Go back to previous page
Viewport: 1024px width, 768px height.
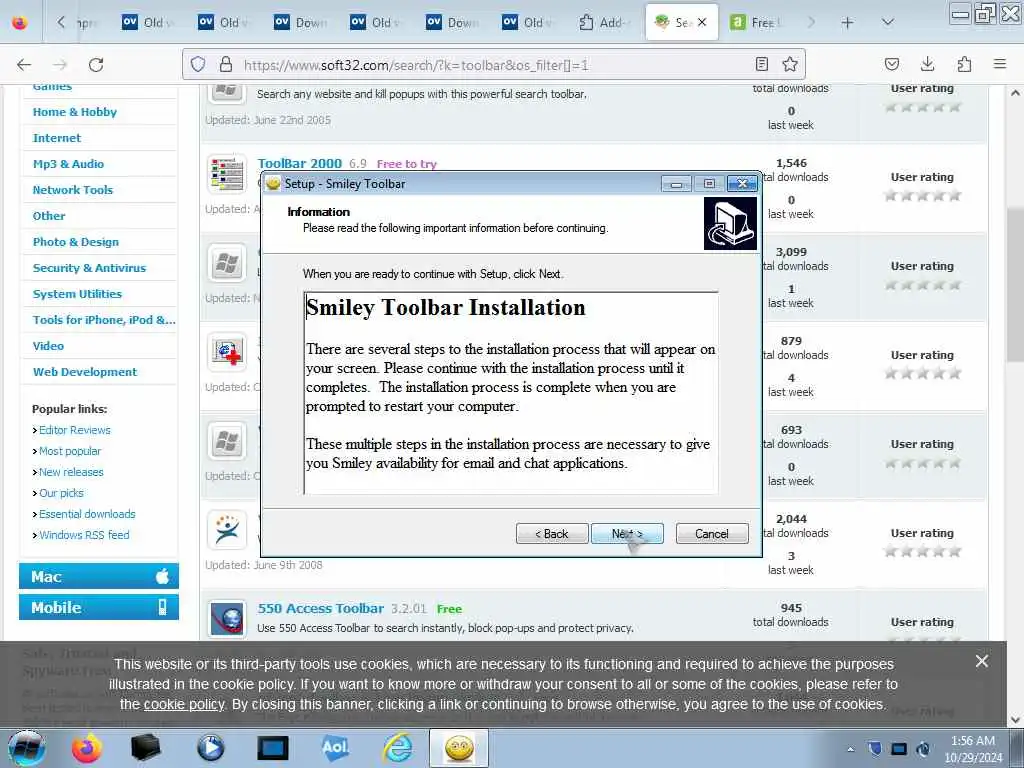coord(24,65)
